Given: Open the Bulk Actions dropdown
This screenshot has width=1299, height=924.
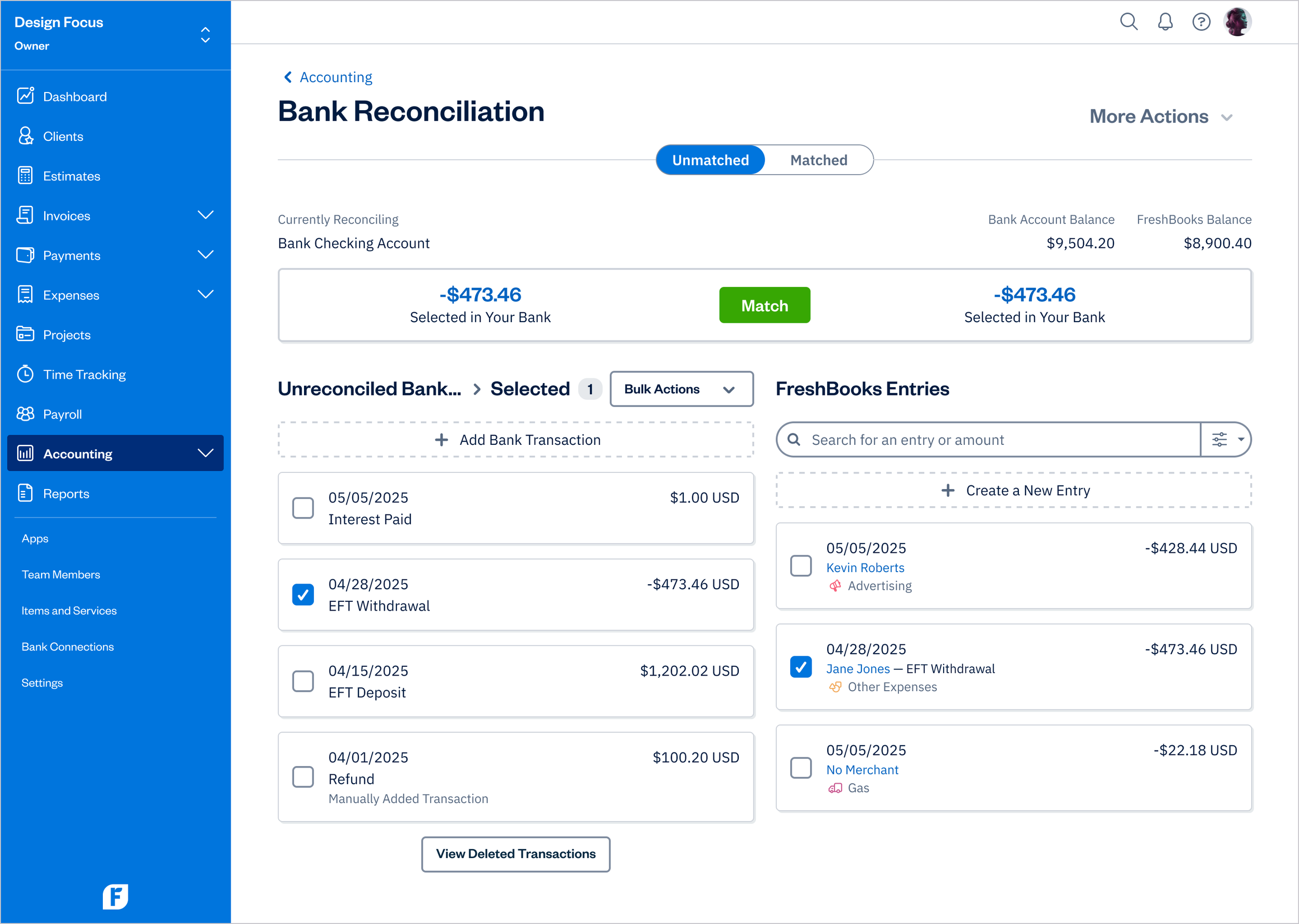Looking at the screenshot, I should pos(681,389).
